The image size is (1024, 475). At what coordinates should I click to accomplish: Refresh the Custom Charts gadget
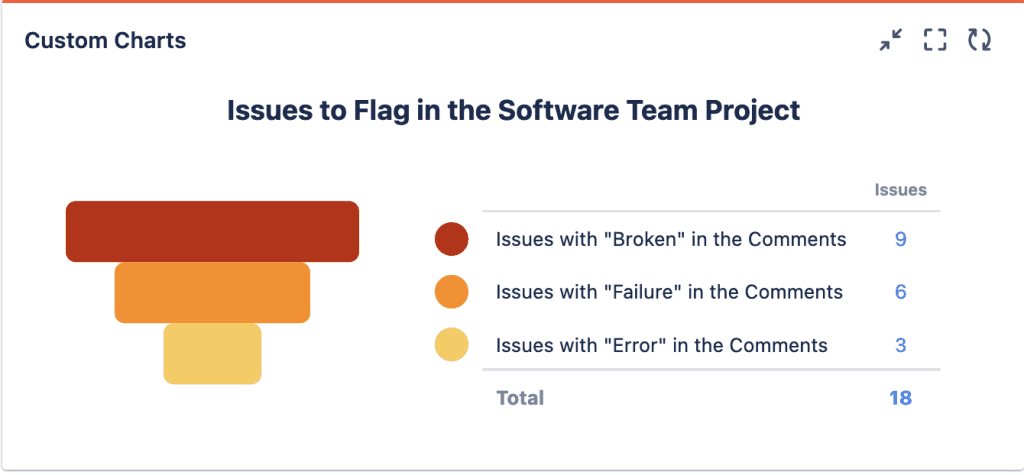pos(979,40)
